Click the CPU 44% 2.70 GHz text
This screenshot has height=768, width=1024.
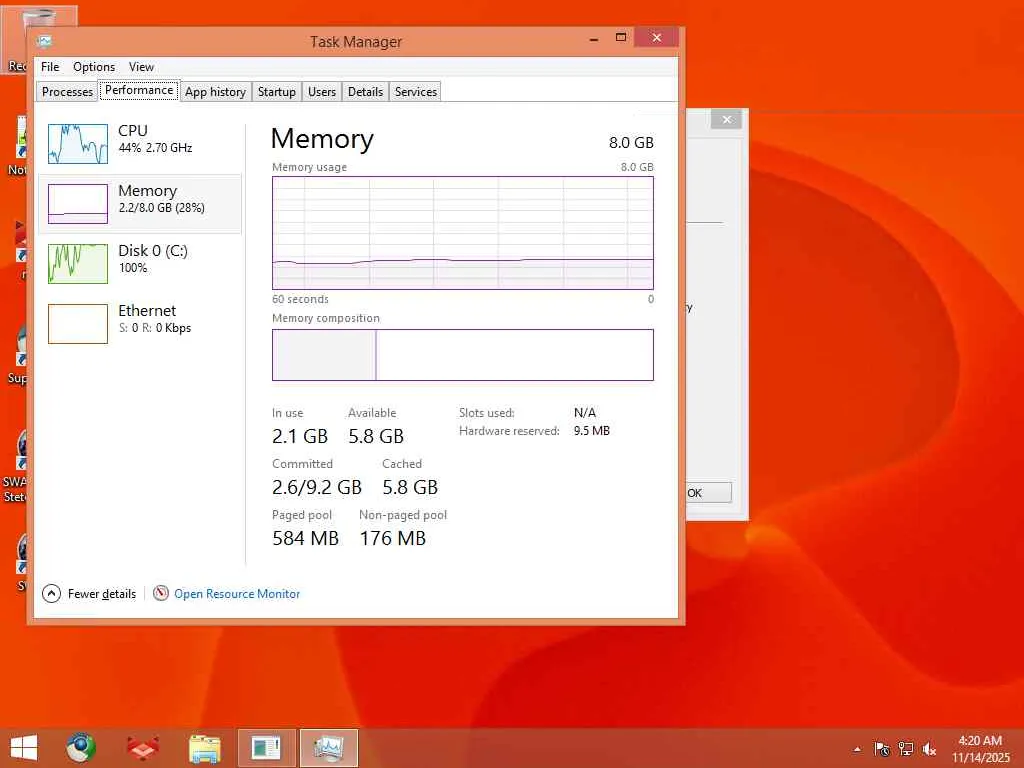[x=155, y=148]
